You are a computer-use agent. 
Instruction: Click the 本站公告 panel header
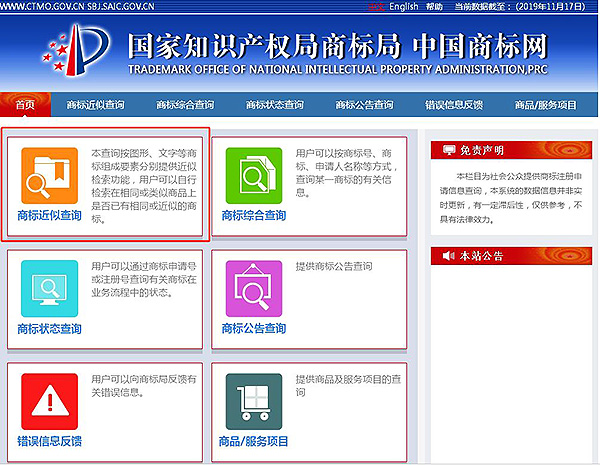pos(511,256)
